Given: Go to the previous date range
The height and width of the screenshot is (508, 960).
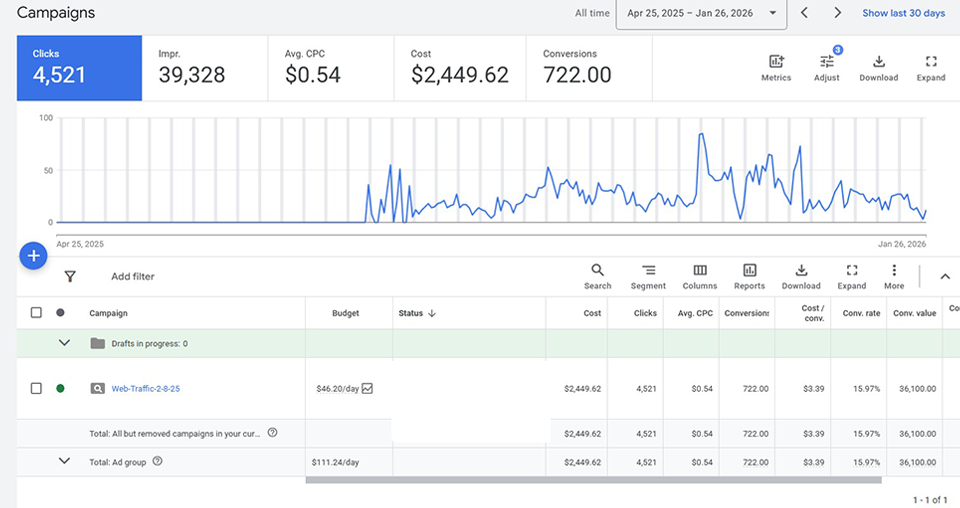Looking at the screenshot, I should (804, 13).
